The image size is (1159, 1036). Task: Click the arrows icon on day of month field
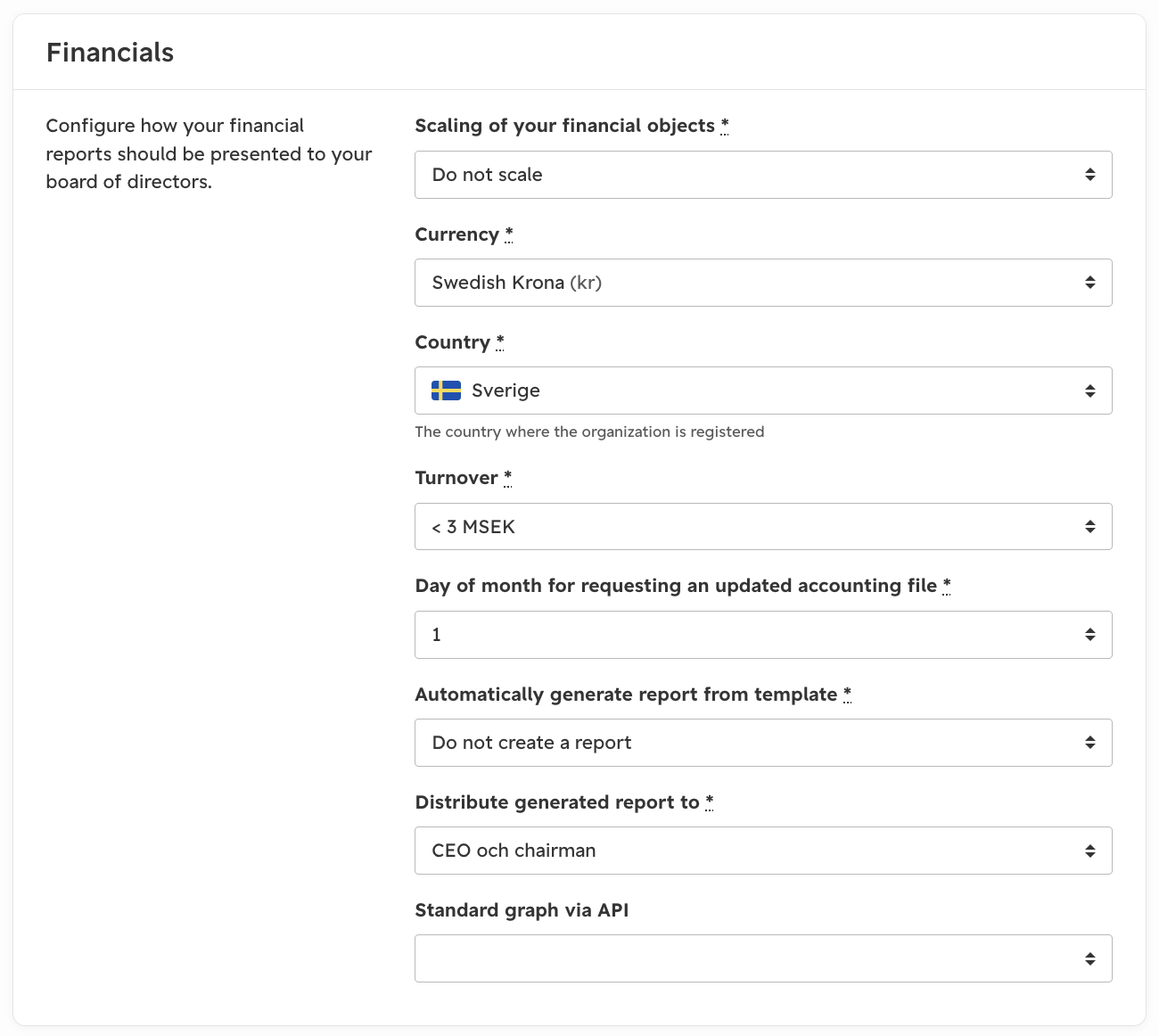(x=1089, y=635)
